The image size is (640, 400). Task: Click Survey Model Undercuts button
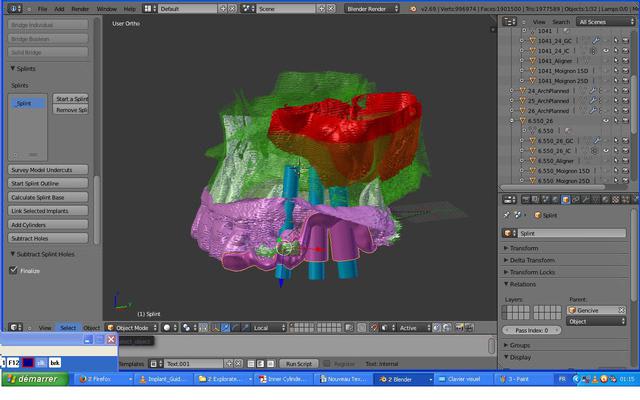pyautogui.click(x=48, y=170)
